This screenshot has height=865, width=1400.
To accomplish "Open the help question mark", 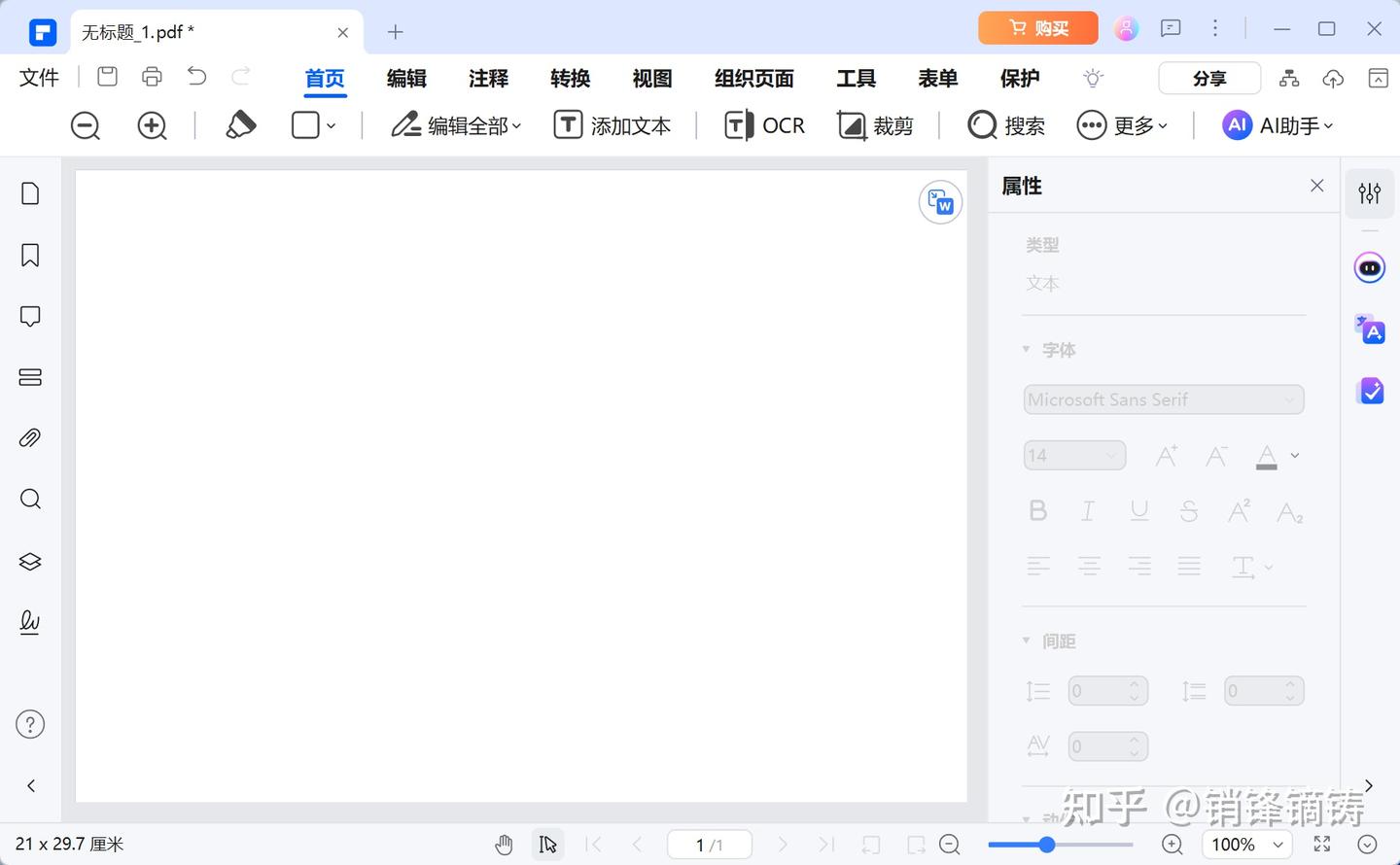I will 30,724.
